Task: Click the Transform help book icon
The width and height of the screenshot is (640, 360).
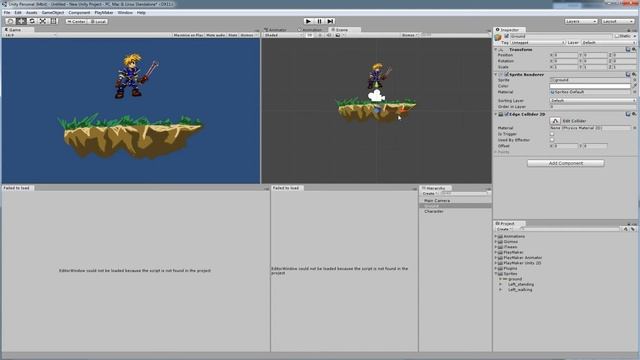Action: [628, 49]
